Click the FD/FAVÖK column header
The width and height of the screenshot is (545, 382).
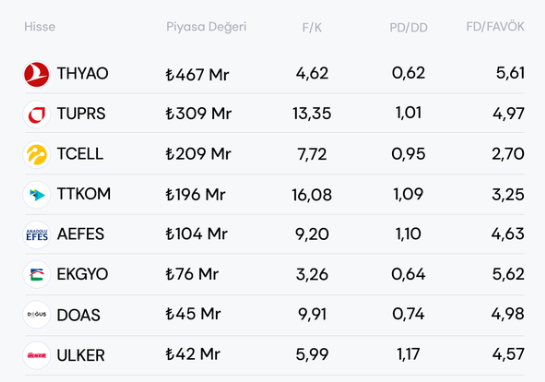click(495, 27)
